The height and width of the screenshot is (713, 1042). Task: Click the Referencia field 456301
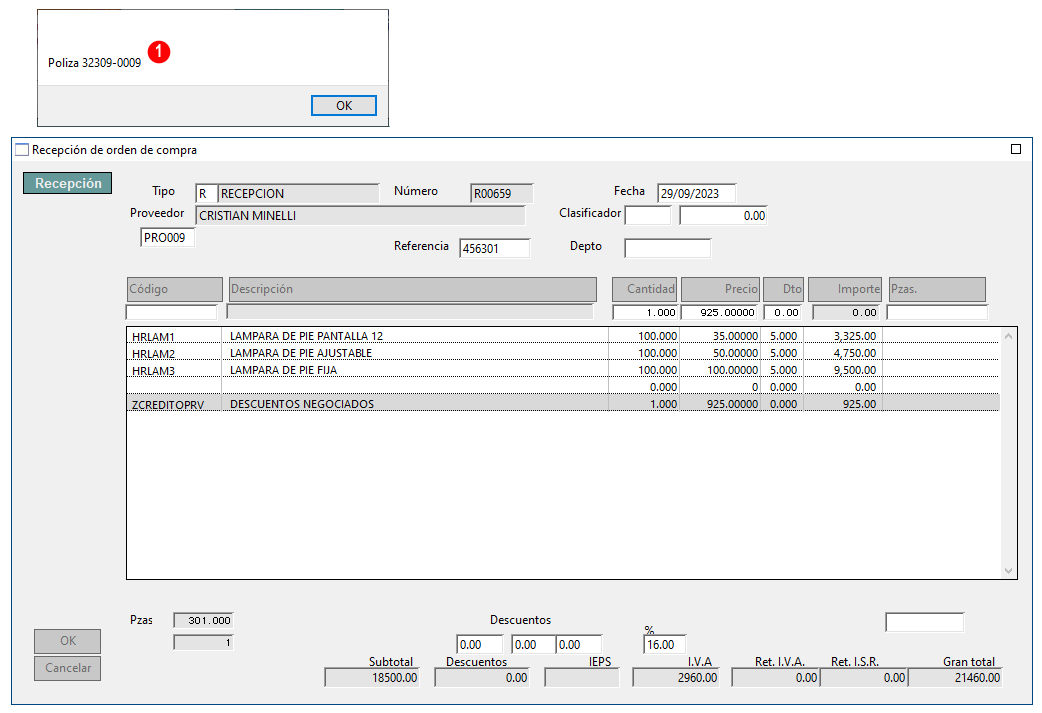click(494, 249)
